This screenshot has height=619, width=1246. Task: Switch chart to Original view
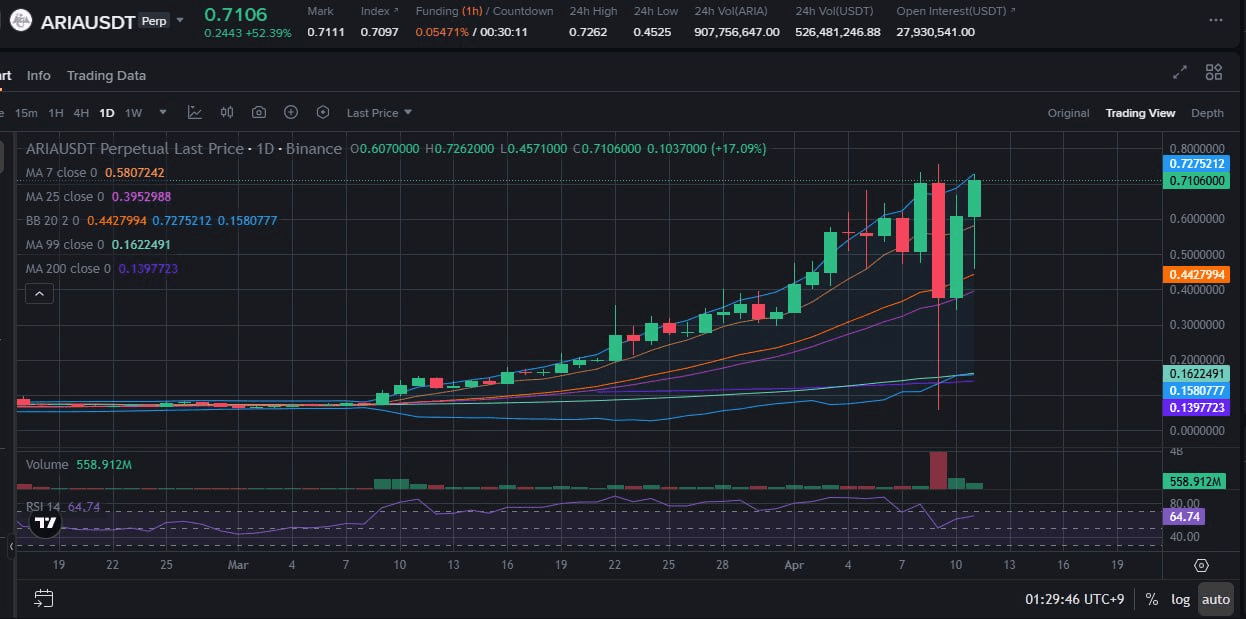1068,113
